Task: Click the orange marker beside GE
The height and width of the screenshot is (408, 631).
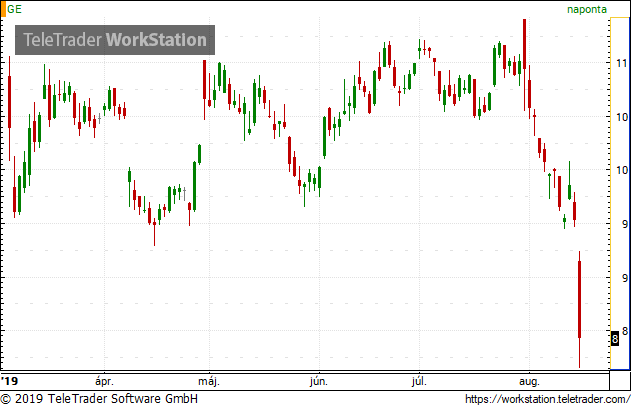Action: click(3, 9)
